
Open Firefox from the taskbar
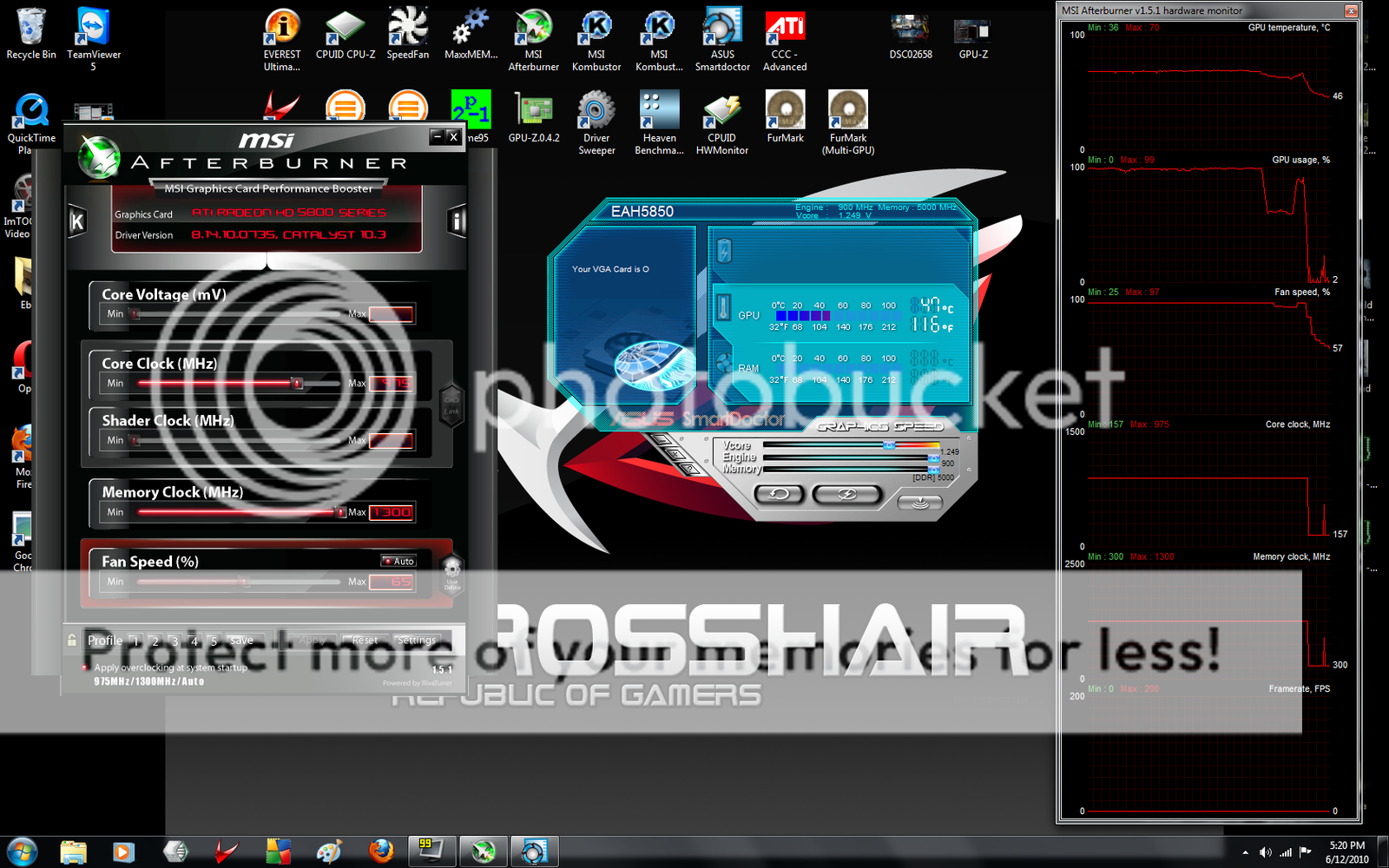tap(380, 852)
